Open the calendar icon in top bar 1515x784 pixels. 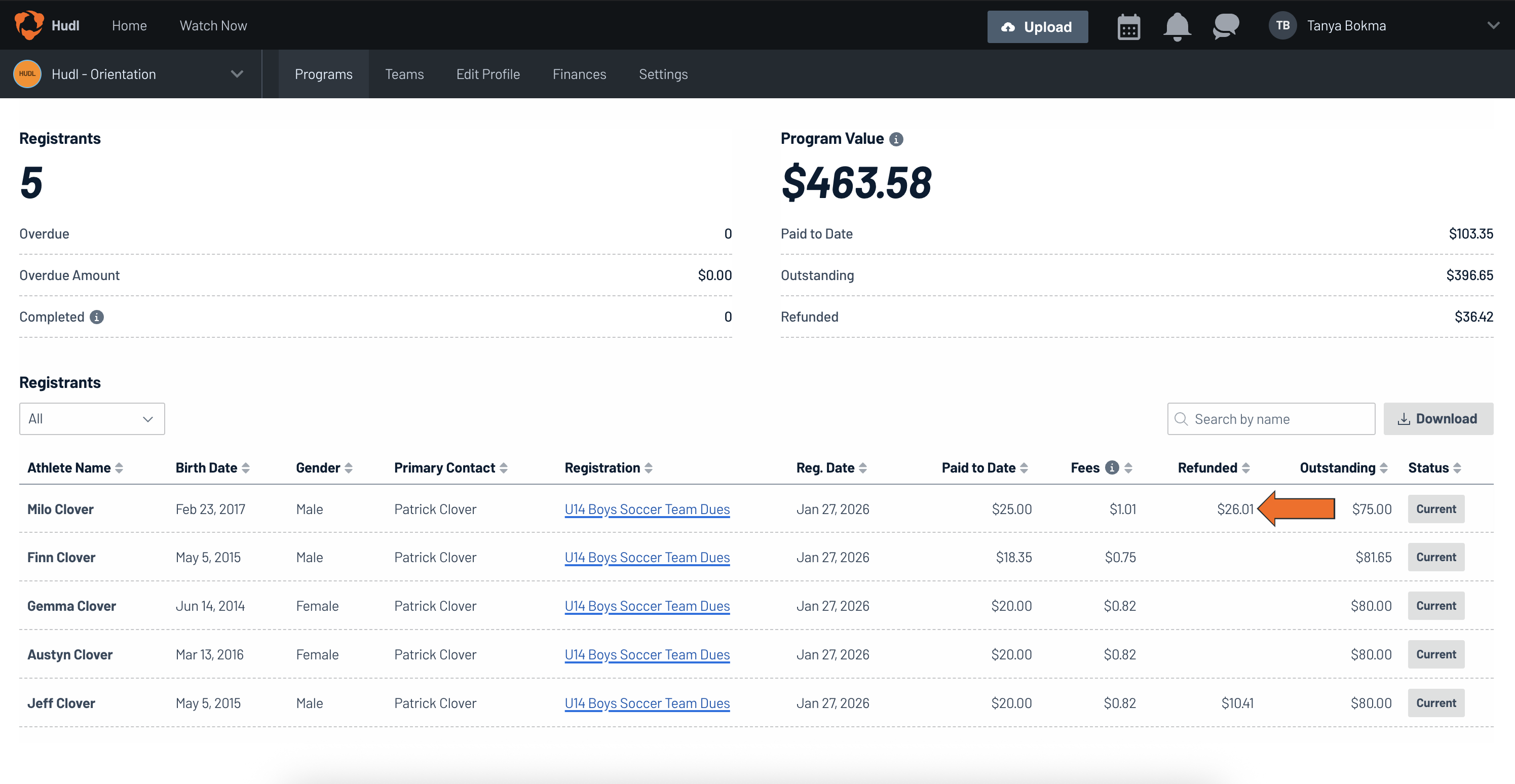[1128, 27]
